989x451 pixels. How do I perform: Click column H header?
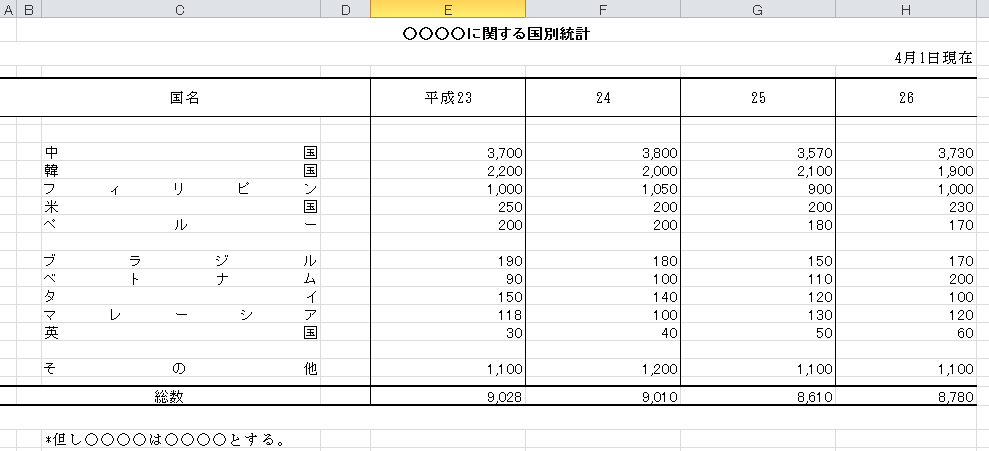point(905,9)
